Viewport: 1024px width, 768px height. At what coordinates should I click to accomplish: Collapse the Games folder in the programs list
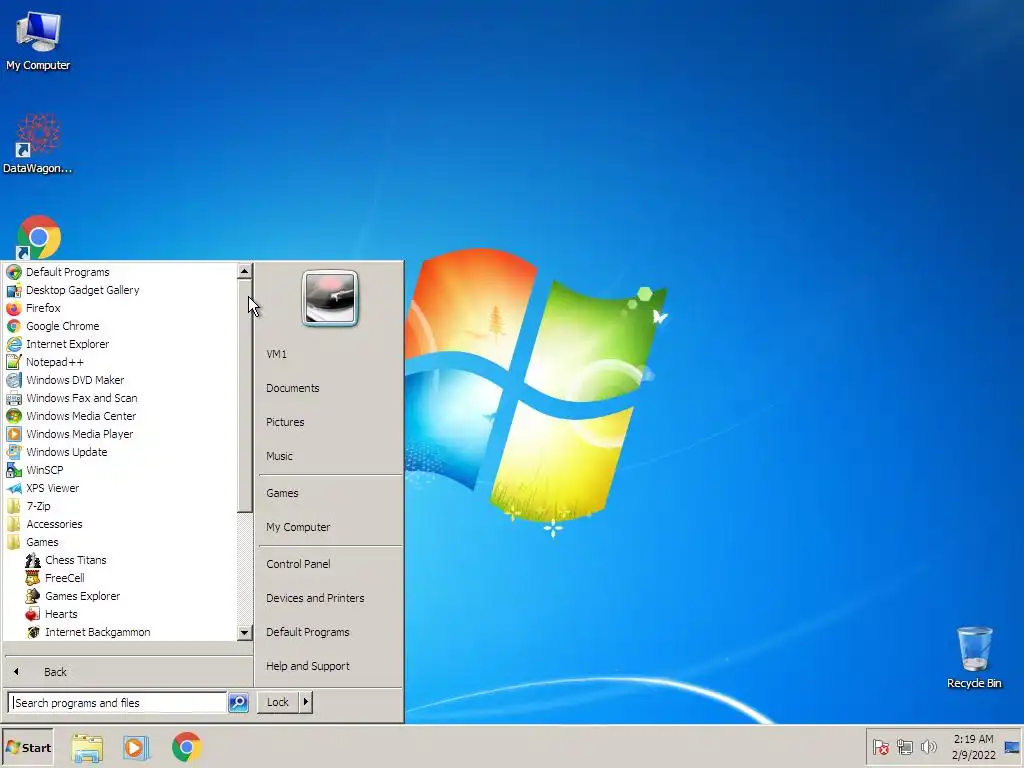click(42, 541)
